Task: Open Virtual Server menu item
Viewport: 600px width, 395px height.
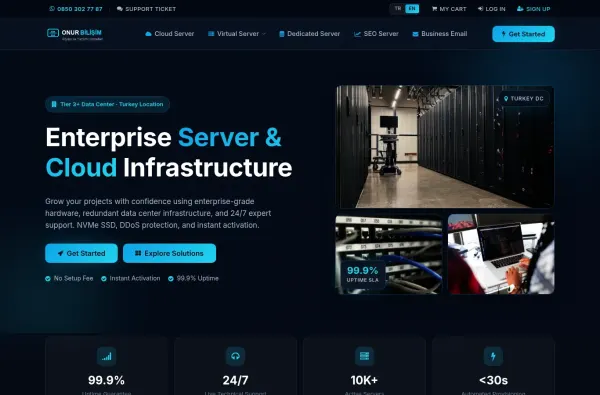Action: 238,34
